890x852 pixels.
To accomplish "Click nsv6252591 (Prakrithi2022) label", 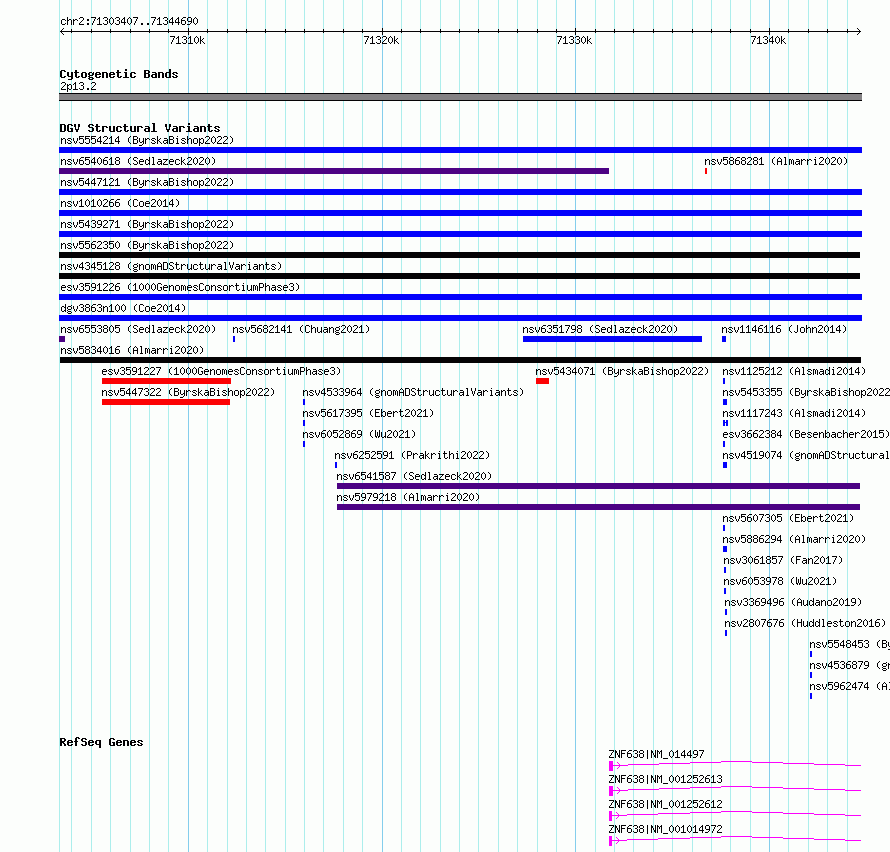I will point(412,455).
